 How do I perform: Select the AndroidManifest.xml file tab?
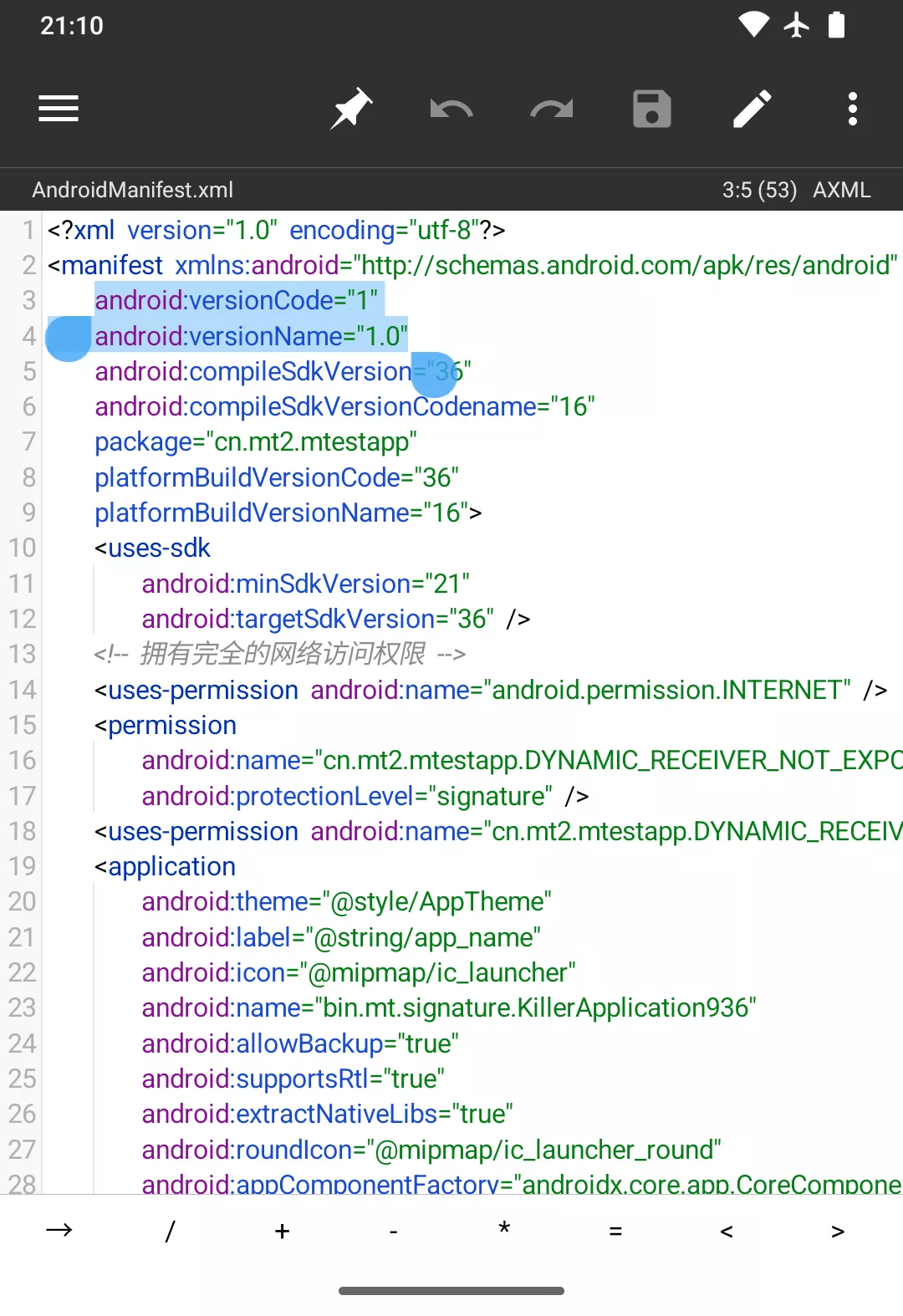(133, 190)
